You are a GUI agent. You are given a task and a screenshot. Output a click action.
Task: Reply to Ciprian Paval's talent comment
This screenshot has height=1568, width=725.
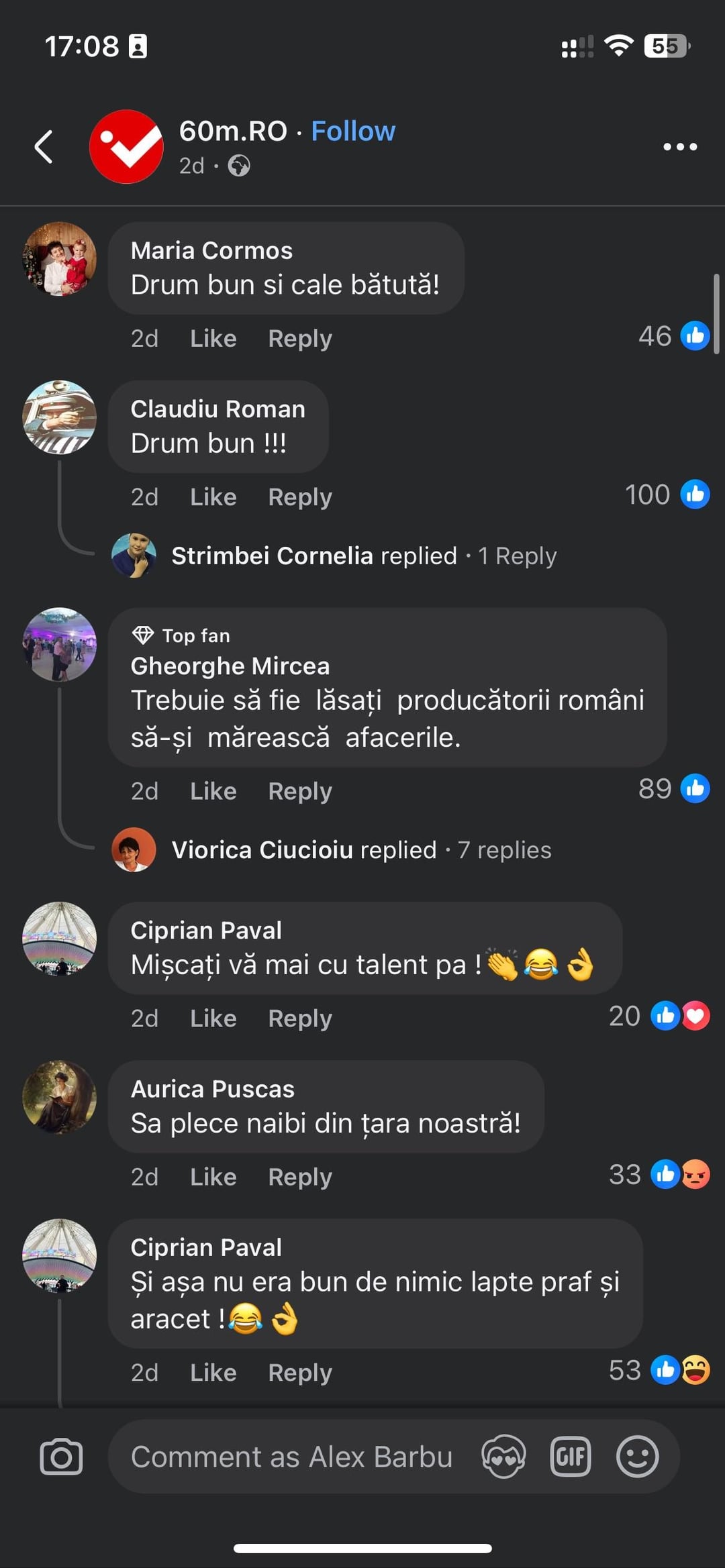[300, 1018]
